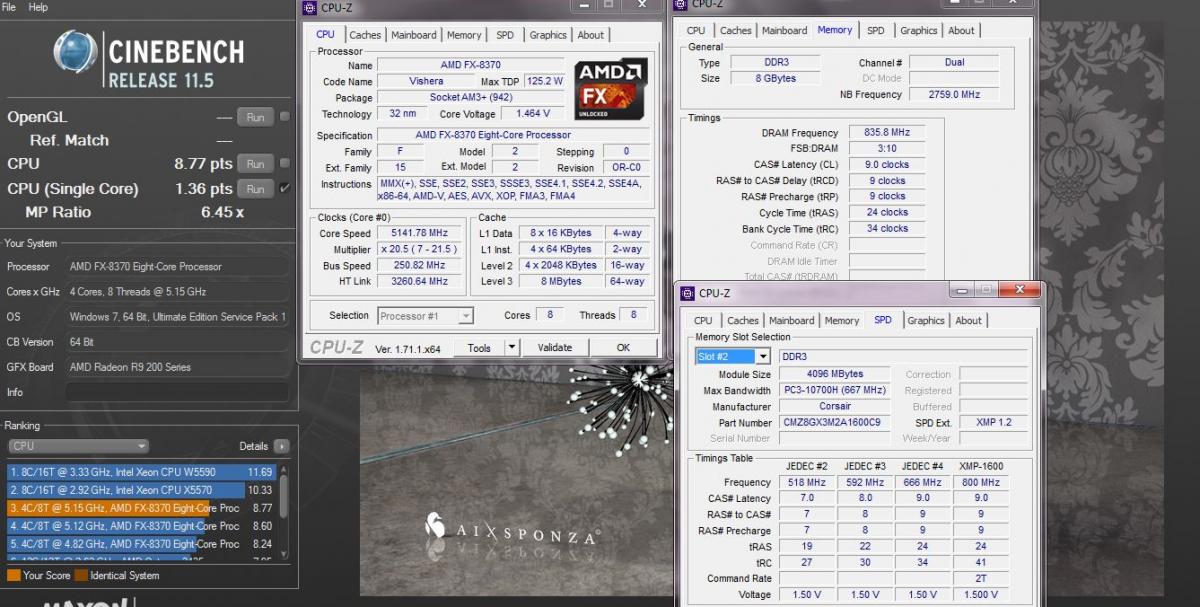Image resolution: width=1200 pixels, height=607 pixels.
Task: Select SPD tab in the Memory CPU-Z window
Action: coord(876,31)
